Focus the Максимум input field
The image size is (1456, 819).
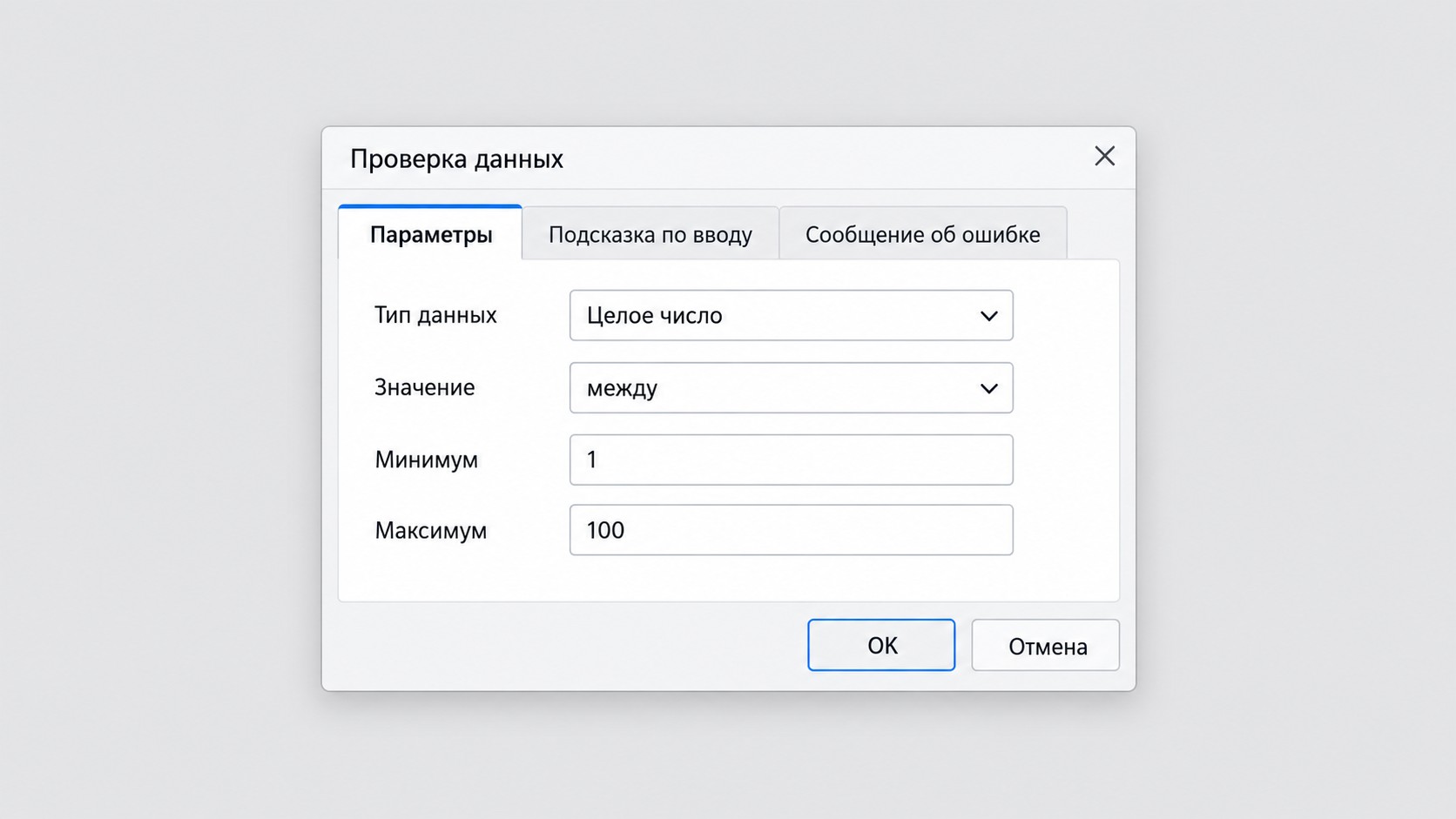click(x=791, y=530)
